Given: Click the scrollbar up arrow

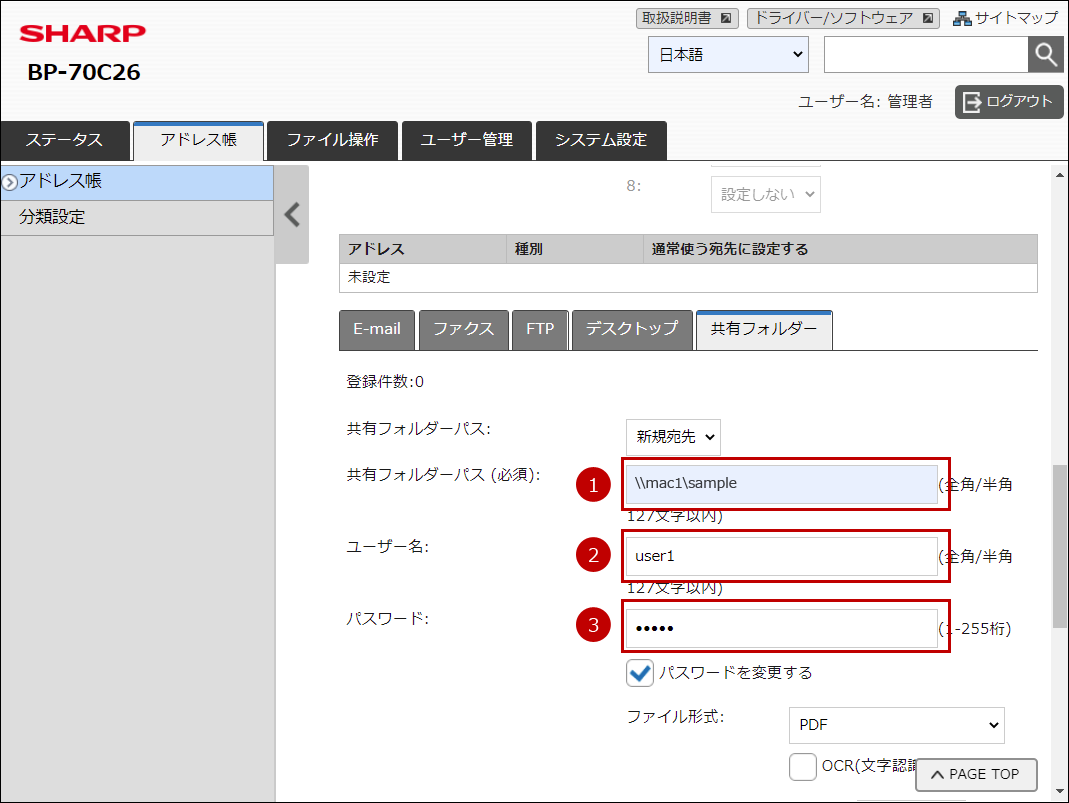Looking at the screenshot, I should click(1059, 175).
